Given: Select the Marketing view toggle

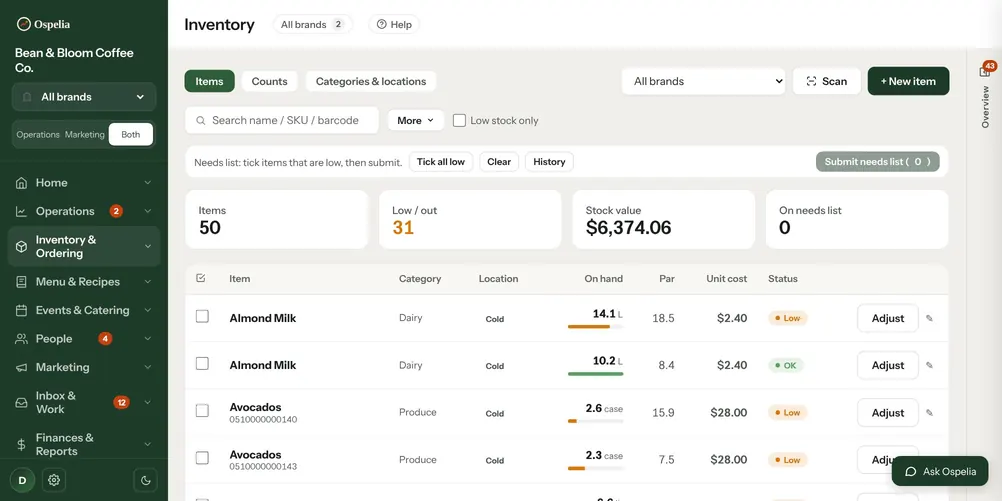Looking at the screenshot, I should (x=84, y=135).
